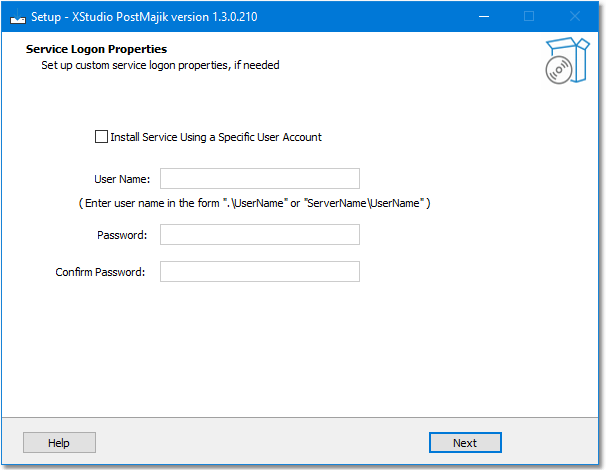Image resolution: width=606 pixels, height=472 pixels.
Task: Click the 'Install Service Using a Specific User Account' label
Action: point(216,137)
